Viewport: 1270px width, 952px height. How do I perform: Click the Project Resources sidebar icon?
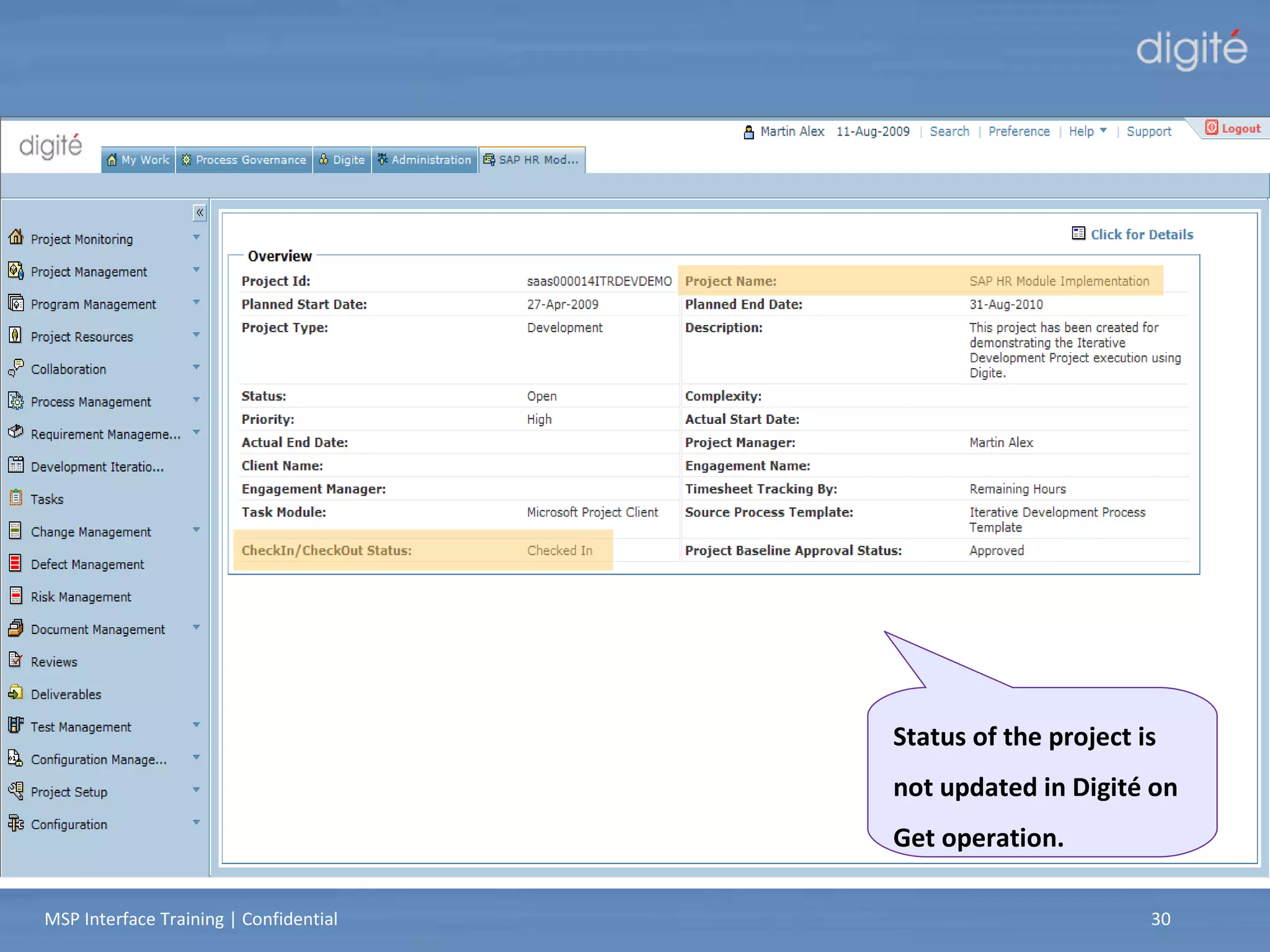point(16,335)
